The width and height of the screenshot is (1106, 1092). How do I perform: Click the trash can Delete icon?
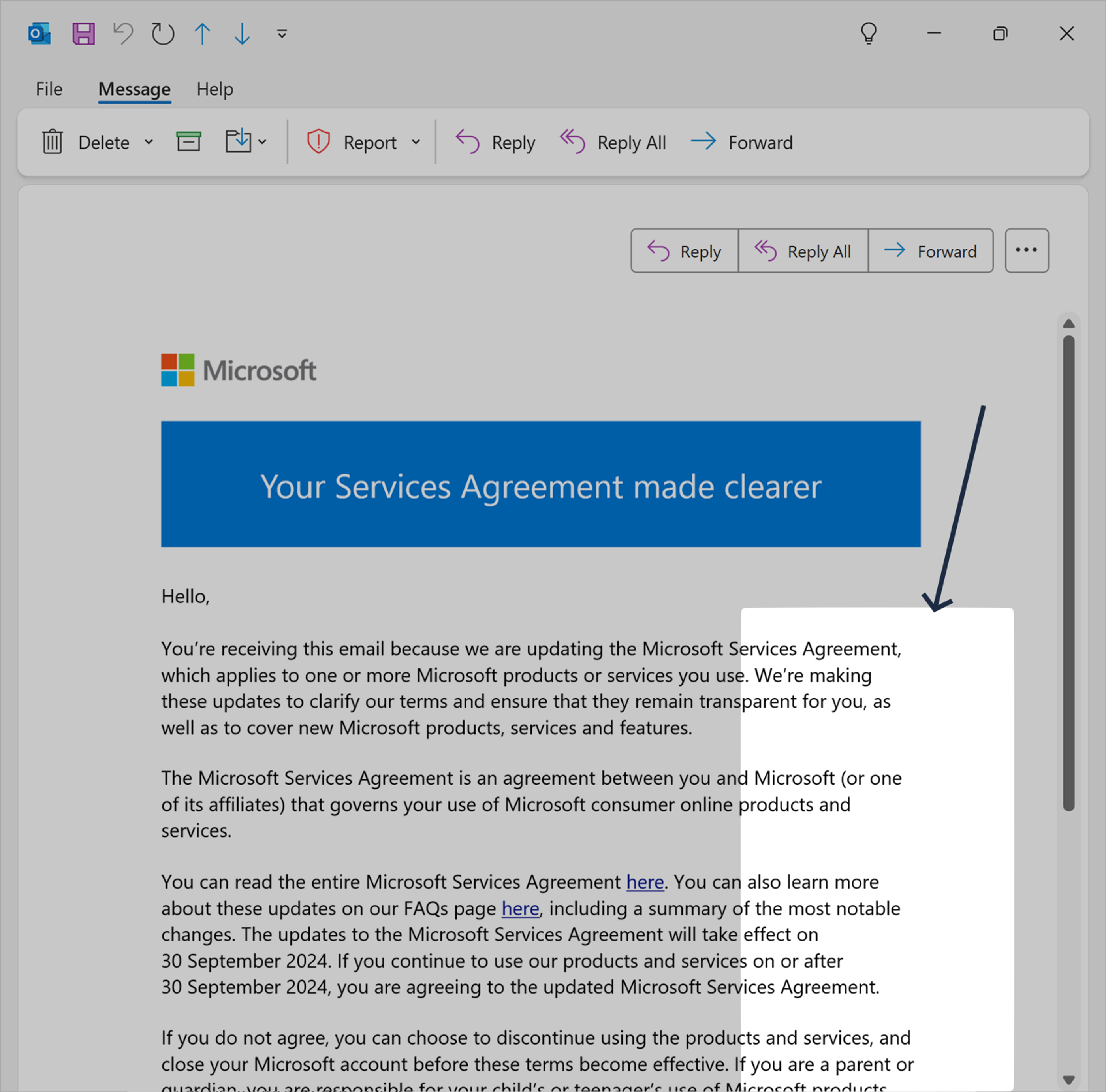[52, 141]
